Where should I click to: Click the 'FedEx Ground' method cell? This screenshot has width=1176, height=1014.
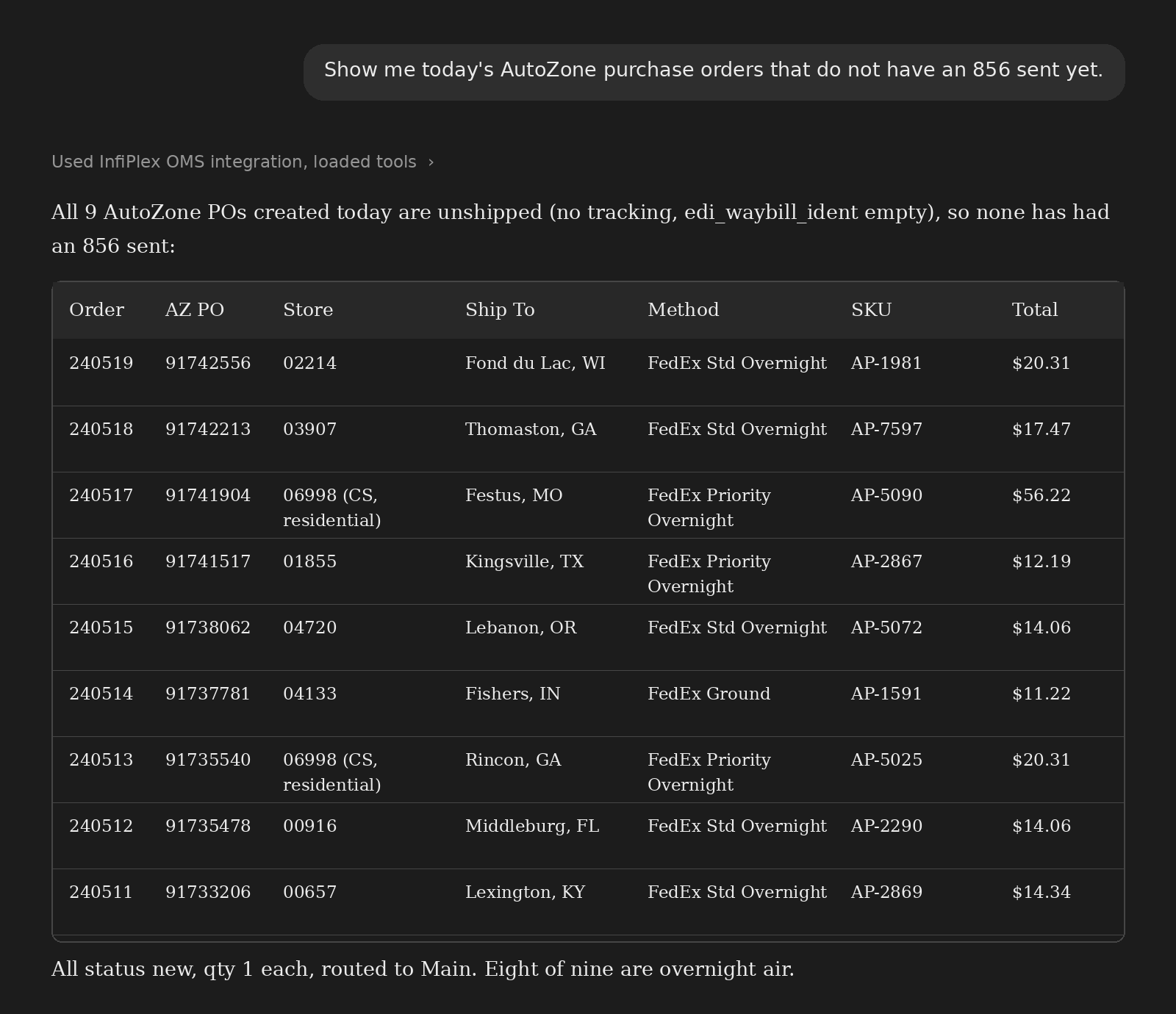point(709,694)
